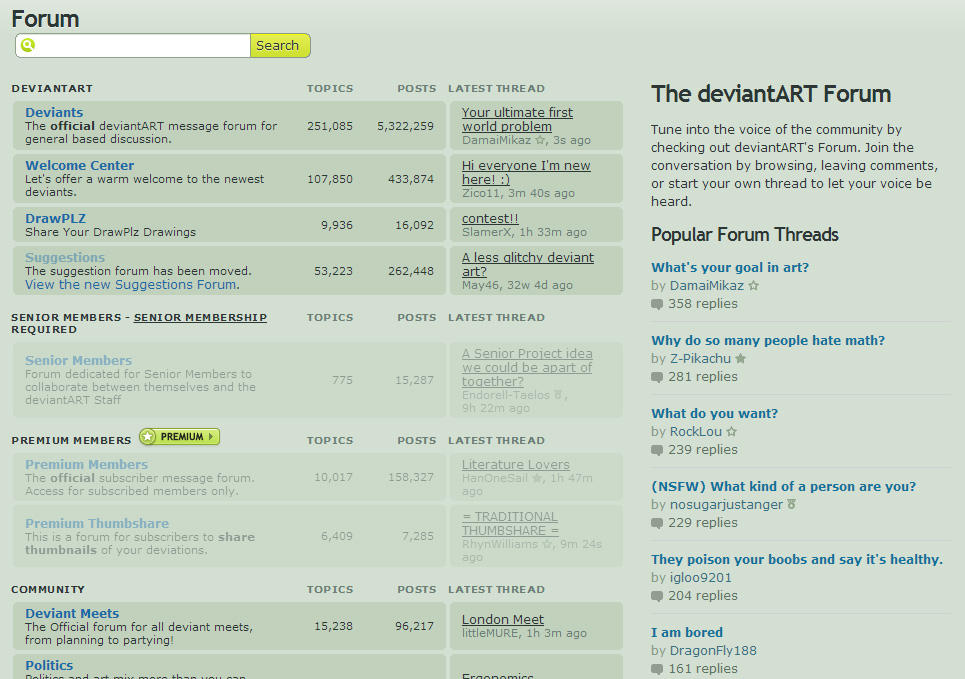Click the star icon in the PREMIUM badge

148,436
